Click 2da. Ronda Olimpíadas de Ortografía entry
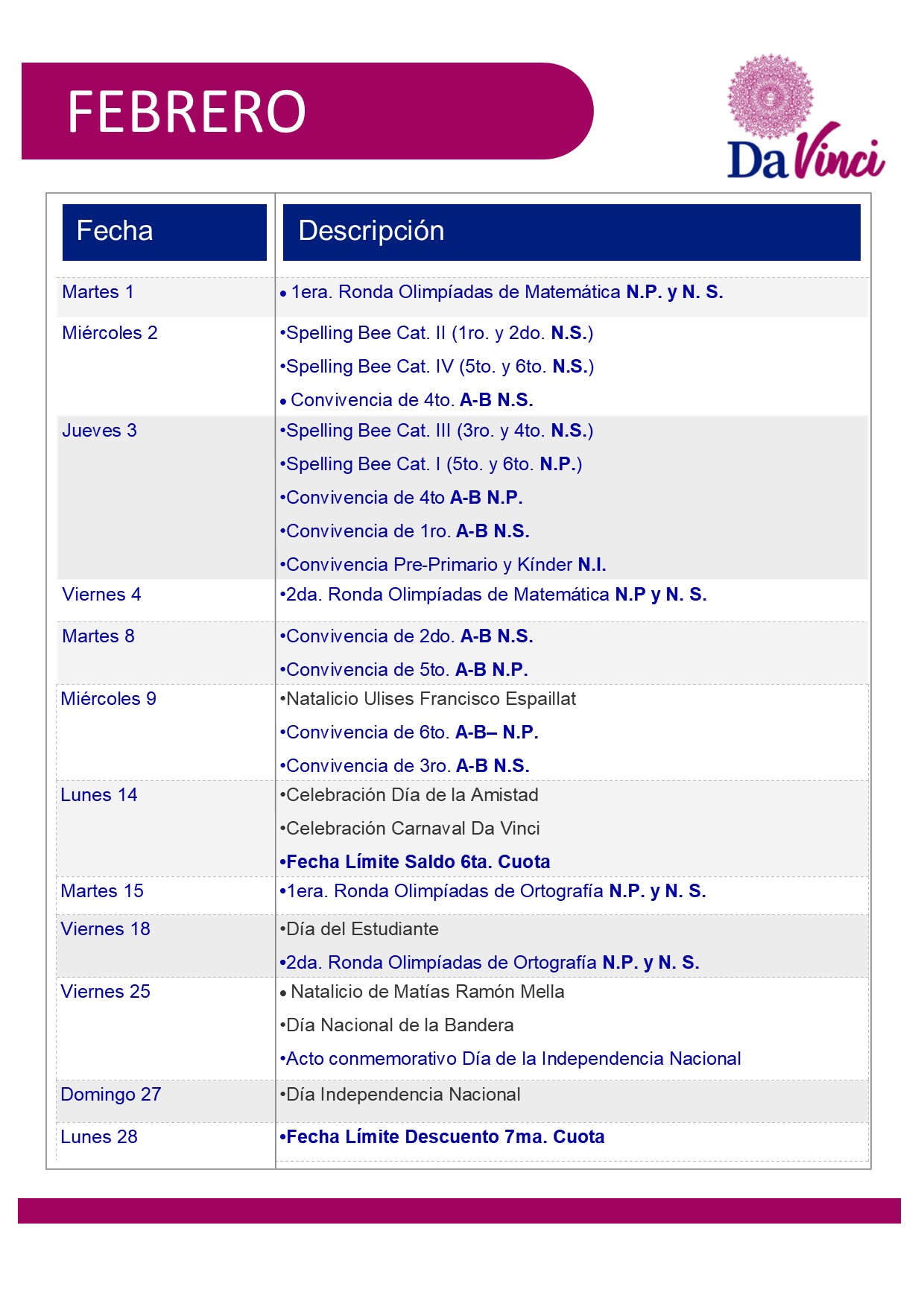The height and width of the screenshot is (1307, 924). pos(490,963)
